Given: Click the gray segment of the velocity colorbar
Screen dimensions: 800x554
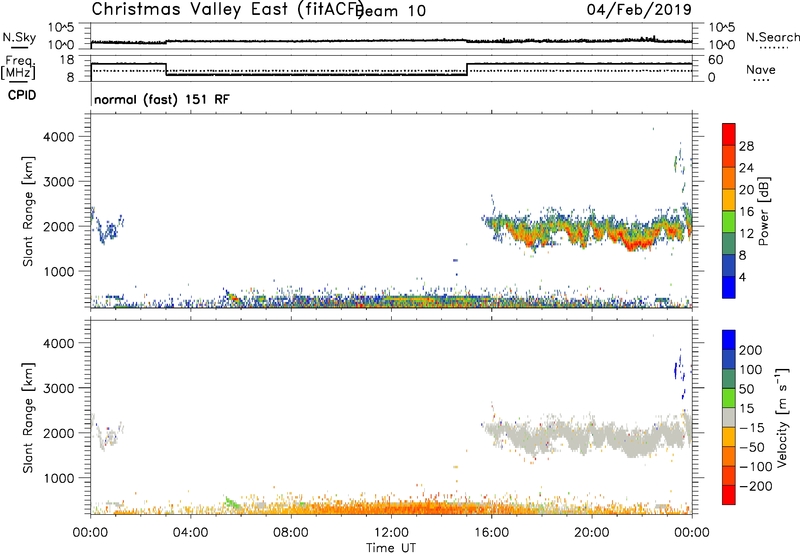Looking at the screenshot, I should [x=729, y=417].
